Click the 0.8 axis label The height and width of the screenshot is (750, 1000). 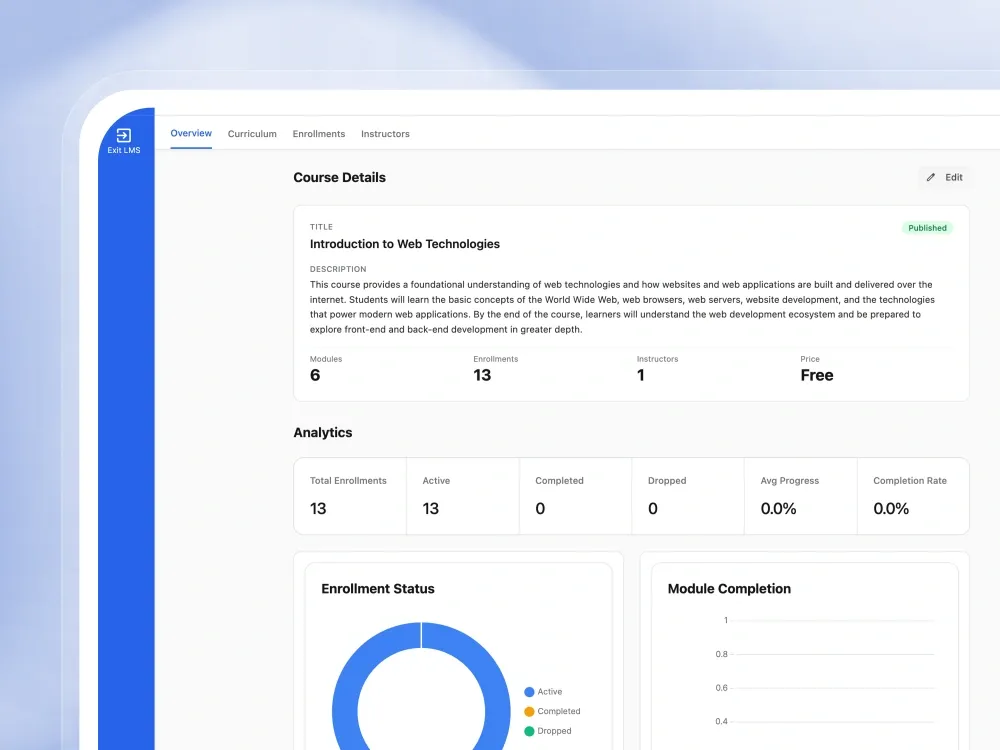(x=721, y=654)
